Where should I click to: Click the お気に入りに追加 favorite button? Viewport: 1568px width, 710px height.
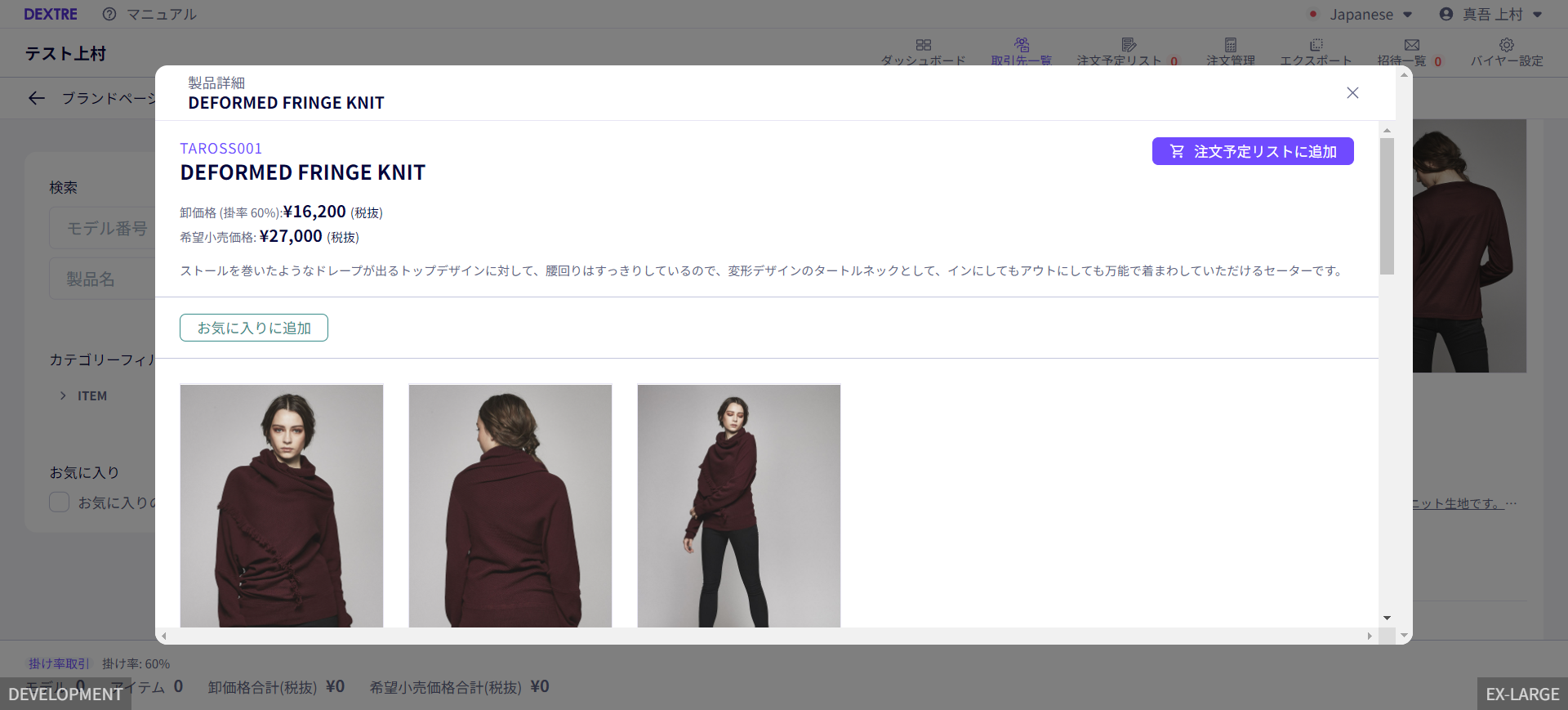254,328
